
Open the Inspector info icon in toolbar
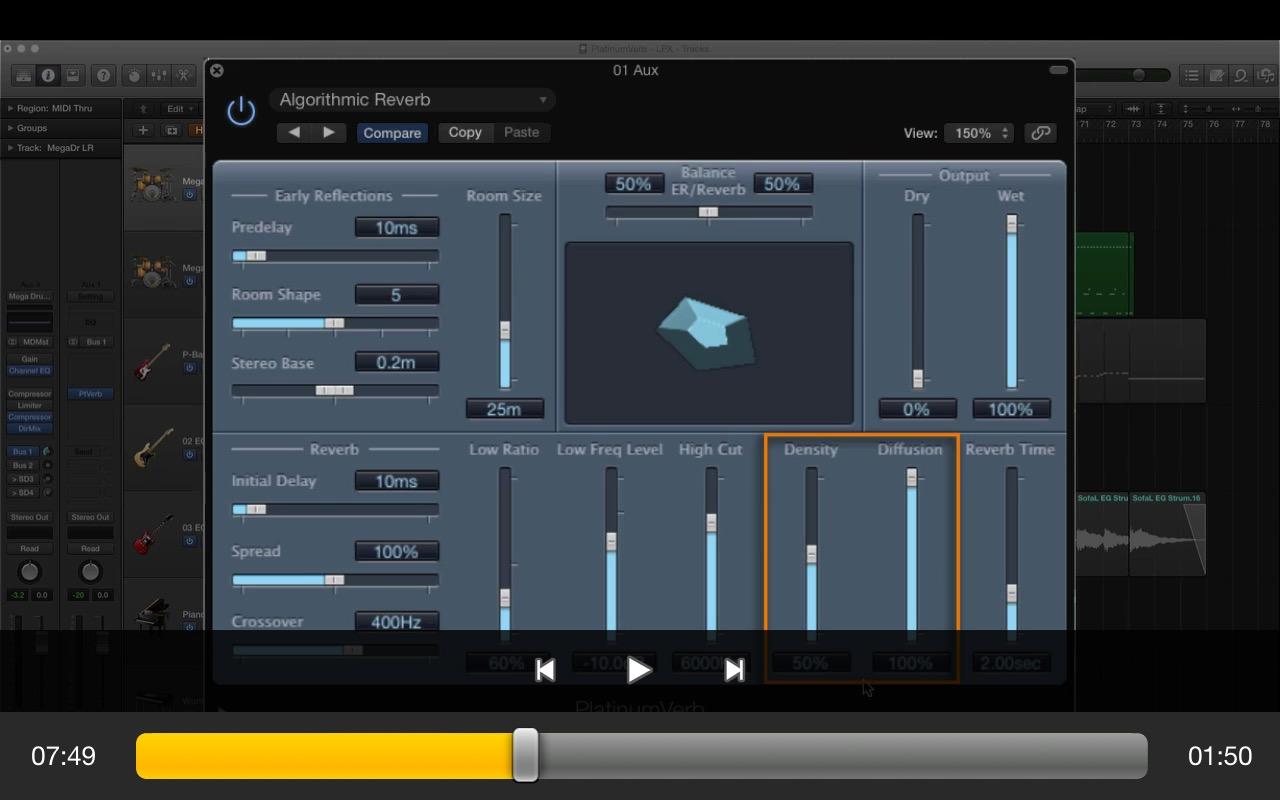[x=47, y=76]
